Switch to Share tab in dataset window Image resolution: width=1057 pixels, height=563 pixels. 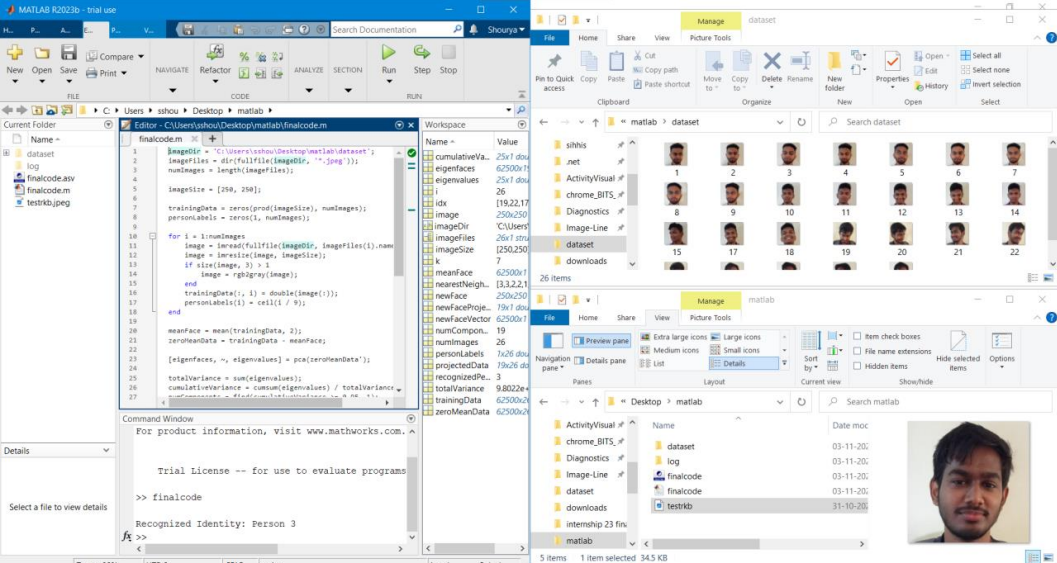[625, 38]
